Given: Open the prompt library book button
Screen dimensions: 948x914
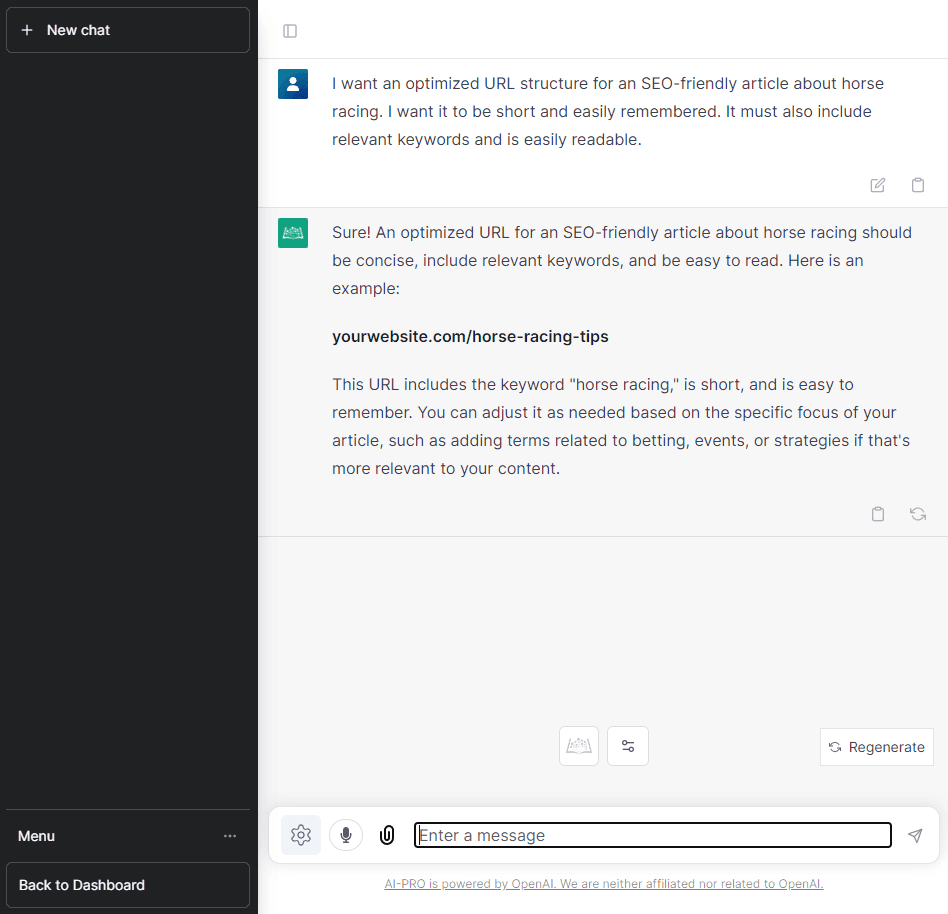Looking at the screenshot, I should coord(579,746).
